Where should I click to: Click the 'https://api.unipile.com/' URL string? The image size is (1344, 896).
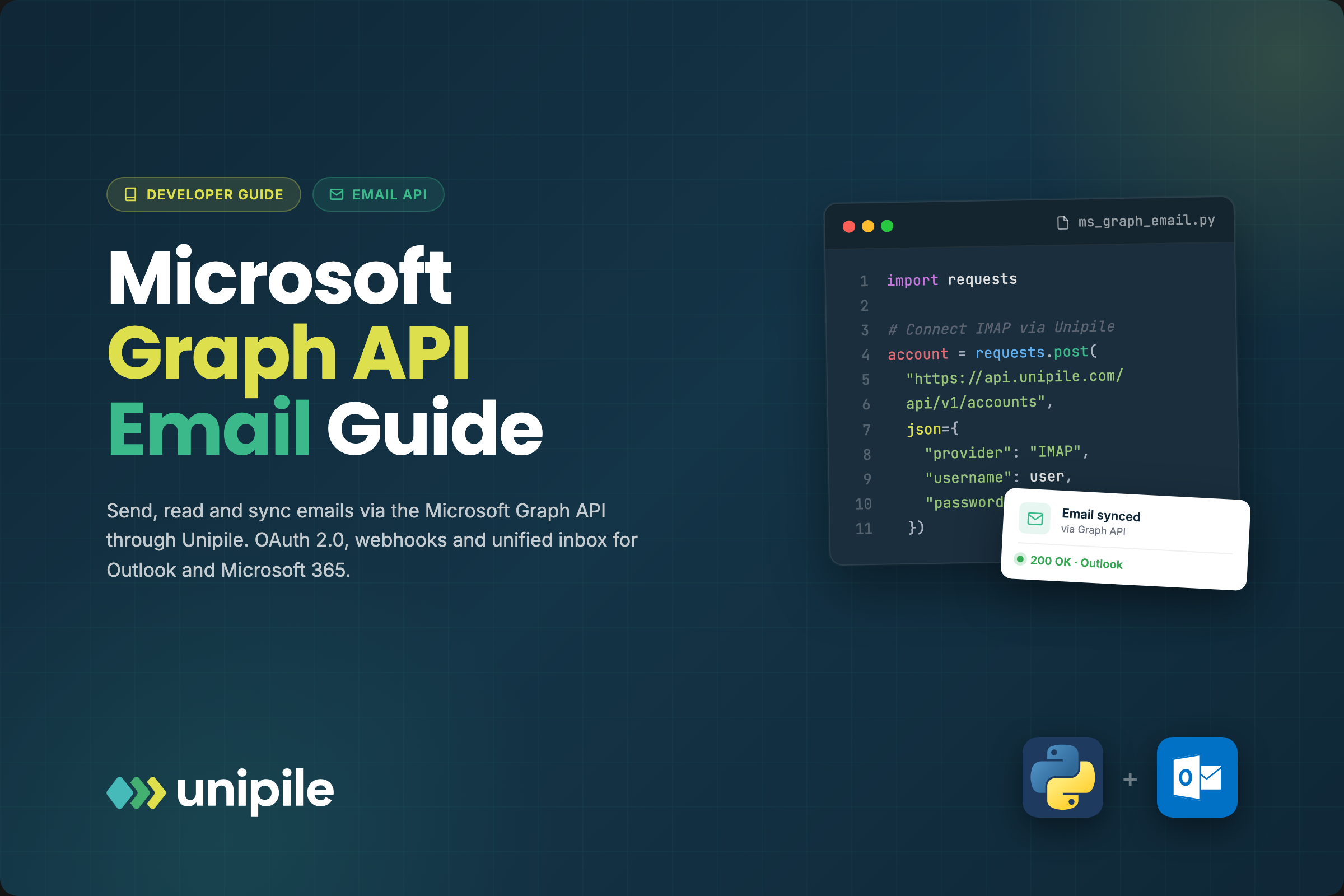point(1014,377)
